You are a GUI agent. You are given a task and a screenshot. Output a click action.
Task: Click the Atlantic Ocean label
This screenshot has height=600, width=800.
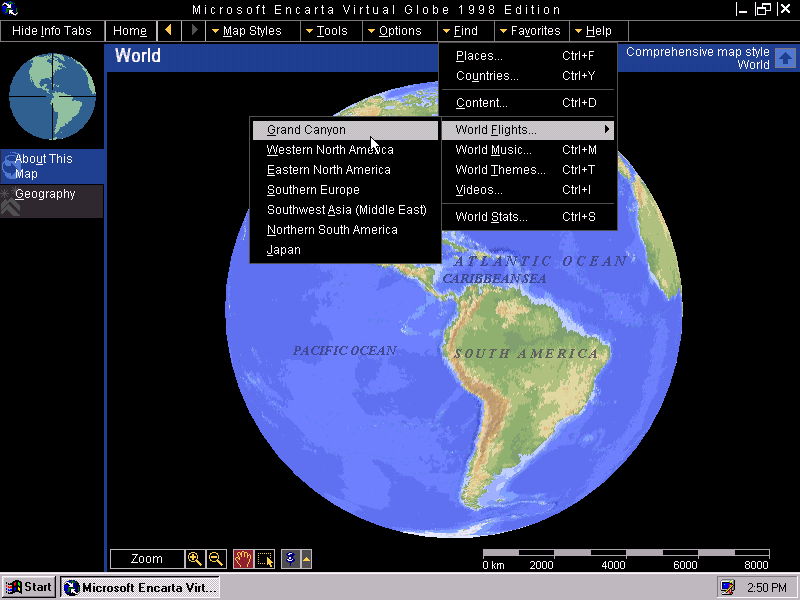pyautogui.click(x=540, y=261)
